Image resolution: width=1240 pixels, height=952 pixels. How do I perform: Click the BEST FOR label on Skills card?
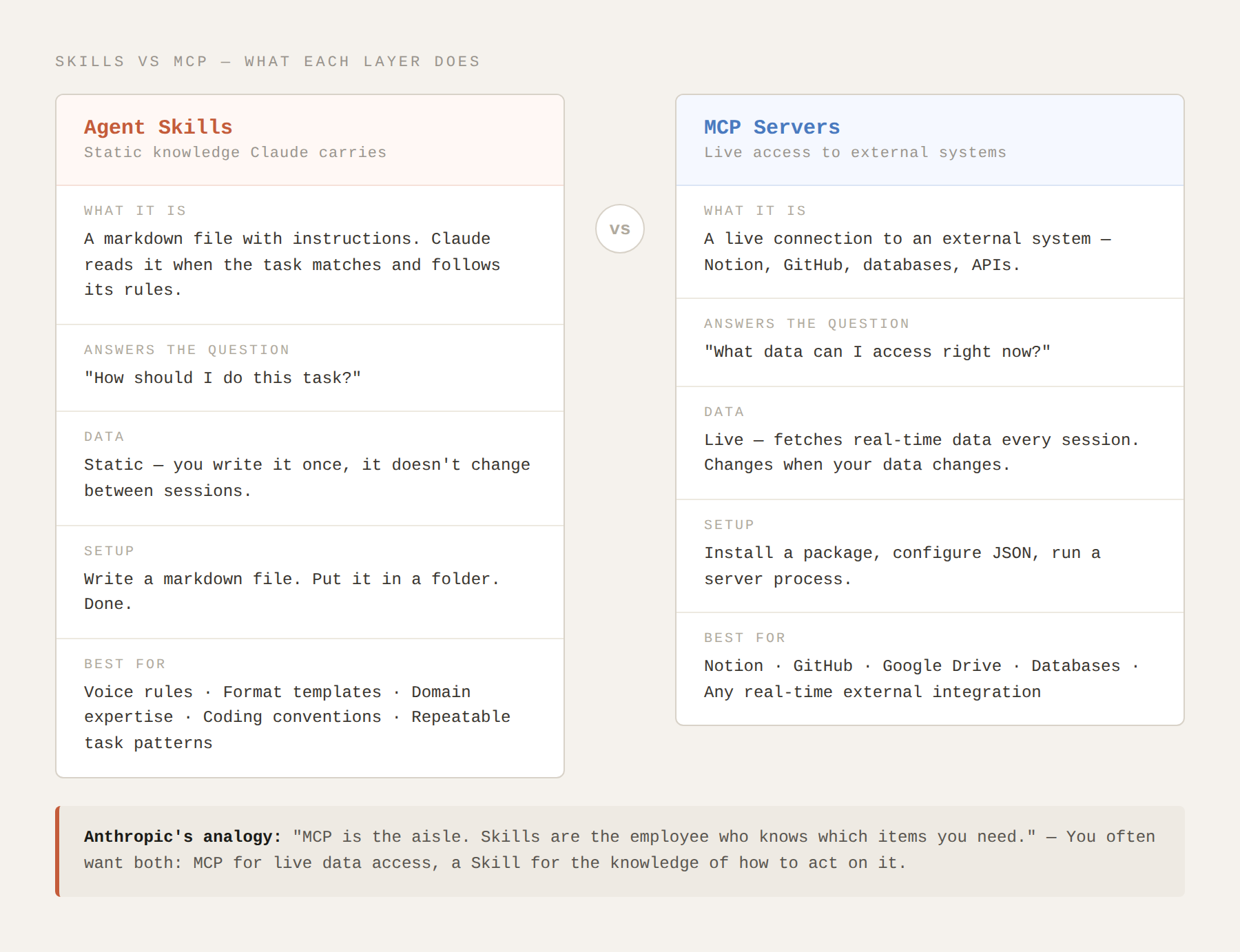click(125, 664)
